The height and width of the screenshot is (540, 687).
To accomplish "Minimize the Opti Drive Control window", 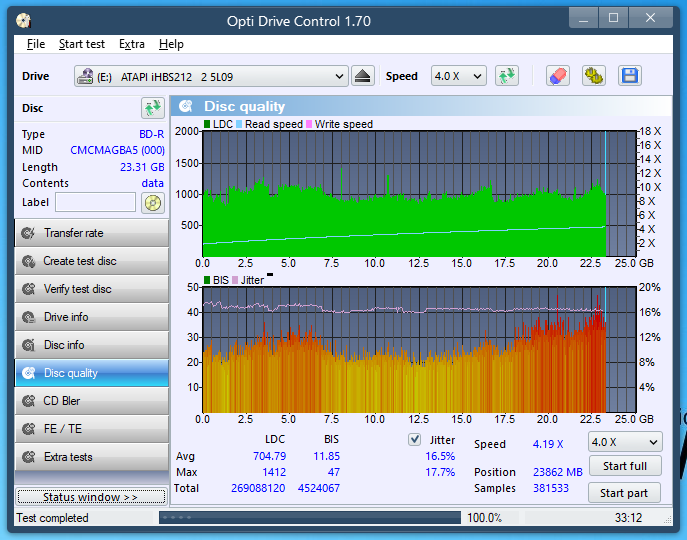I will coord(583,18).
